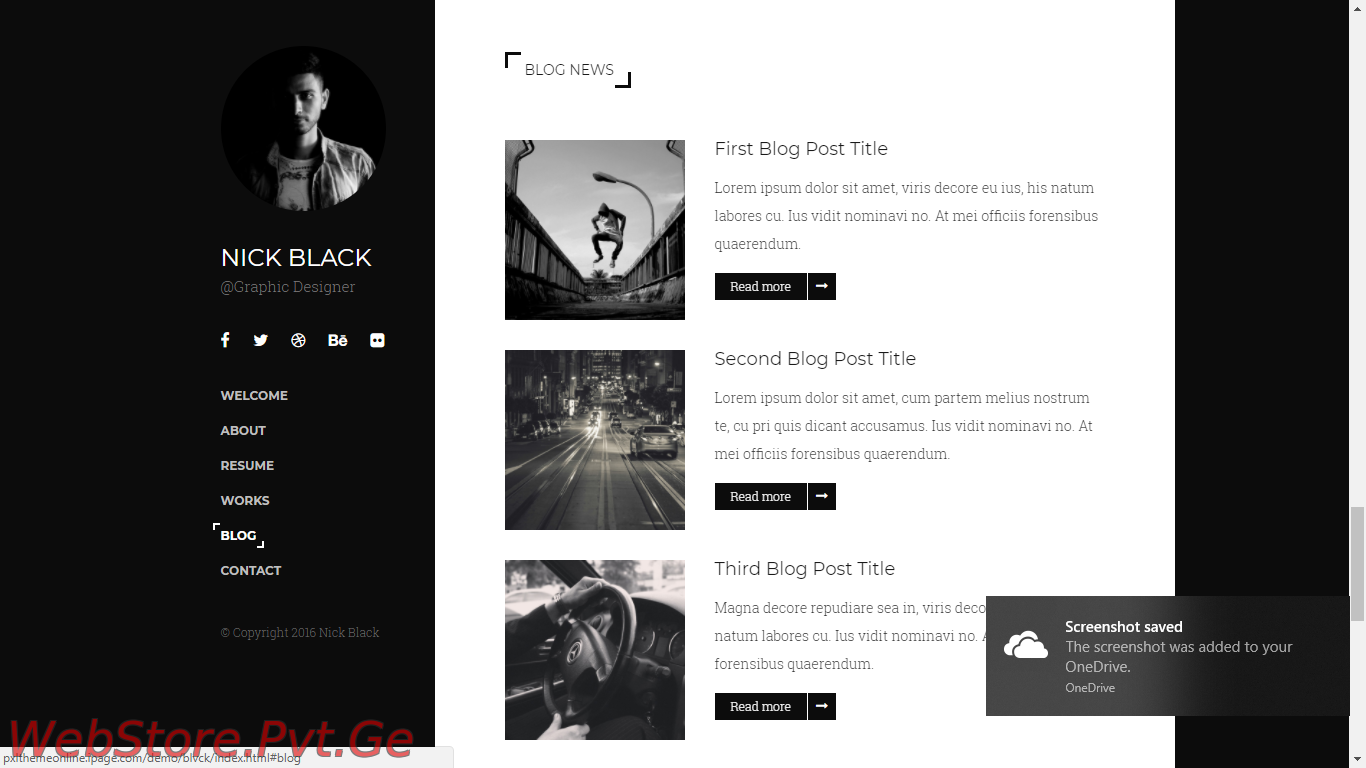Screen dimensions: 1366x768
Task: Open the steering wheel blog thumbnail
Action: point(595,650)
